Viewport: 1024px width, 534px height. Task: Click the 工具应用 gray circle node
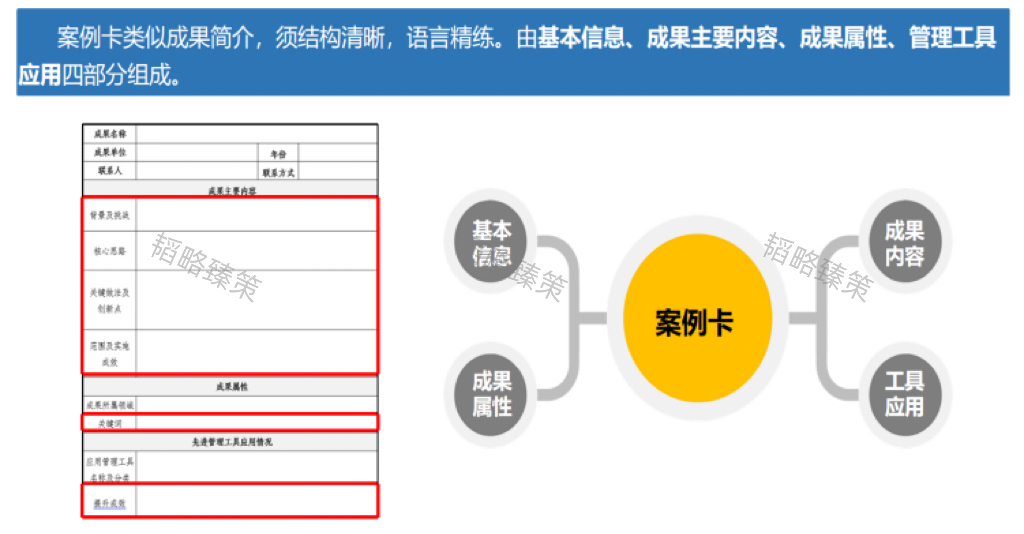[903, 393]
